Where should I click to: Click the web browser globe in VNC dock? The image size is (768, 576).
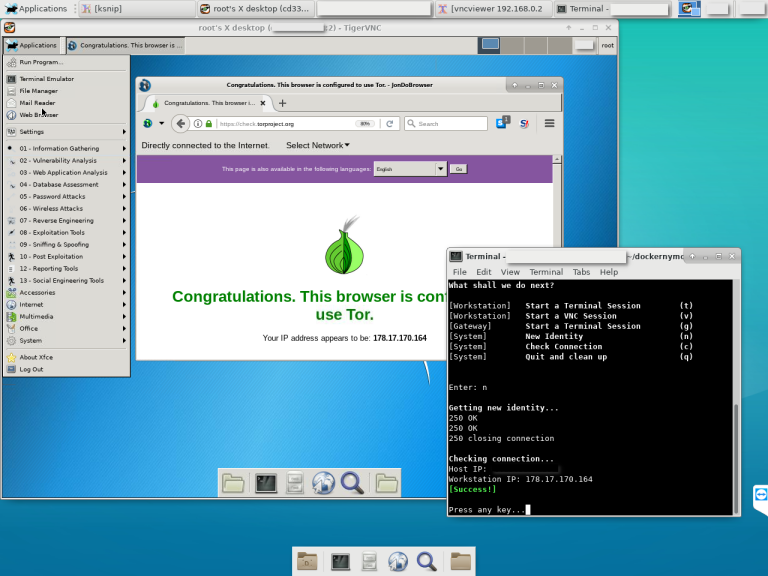pyautogui.click(x=323, y=483)
